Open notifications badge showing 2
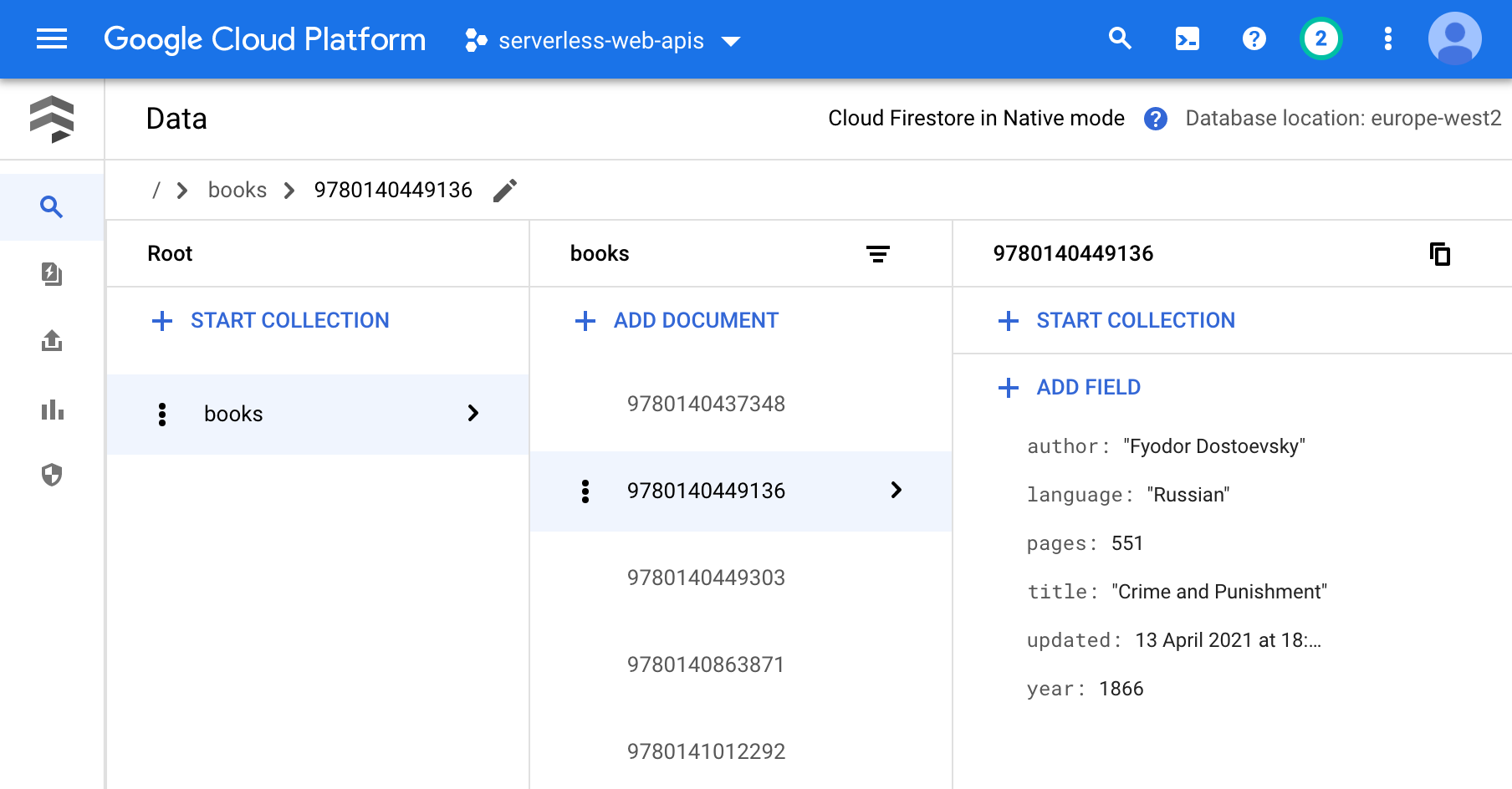The image size is (1512, 789). (1320, 39)
